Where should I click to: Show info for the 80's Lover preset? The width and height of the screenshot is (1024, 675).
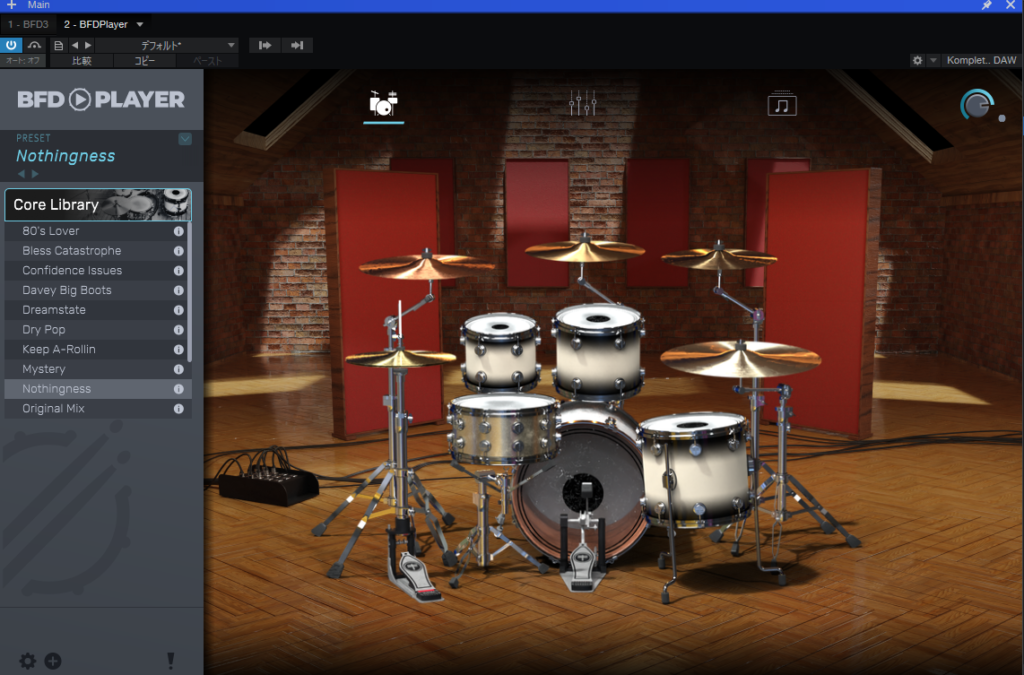click(179, 231)
